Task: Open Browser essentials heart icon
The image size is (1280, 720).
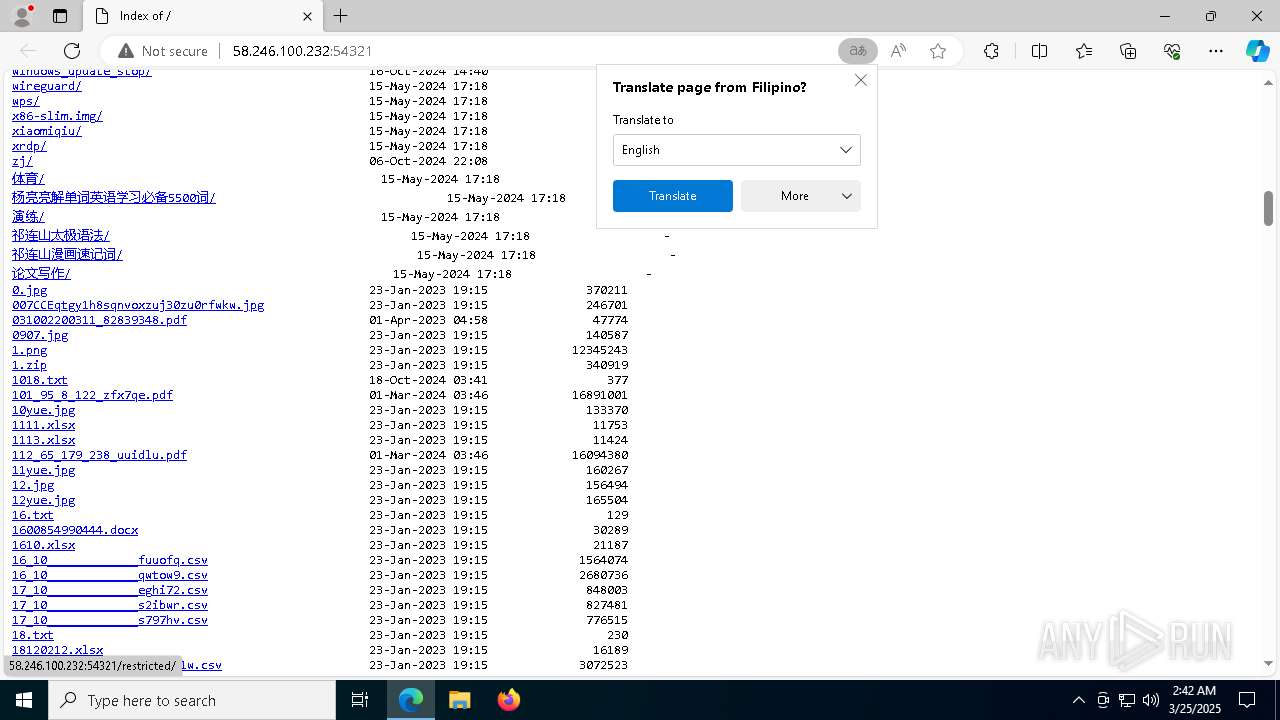Action: [1172, 51]
